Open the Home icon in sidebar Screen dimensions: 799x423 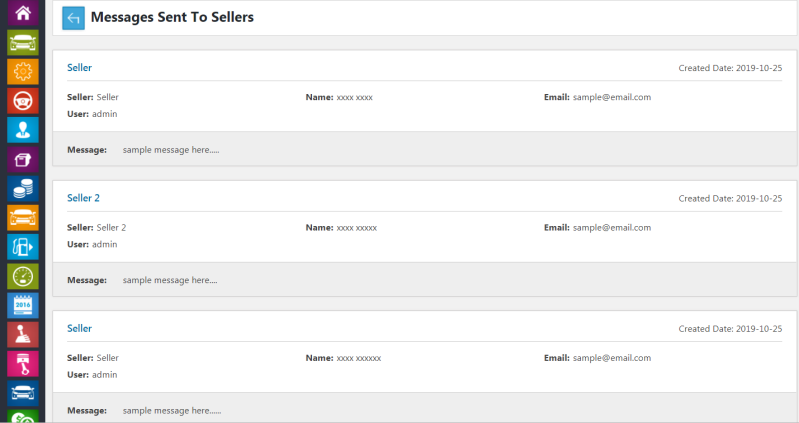(22, 13)
